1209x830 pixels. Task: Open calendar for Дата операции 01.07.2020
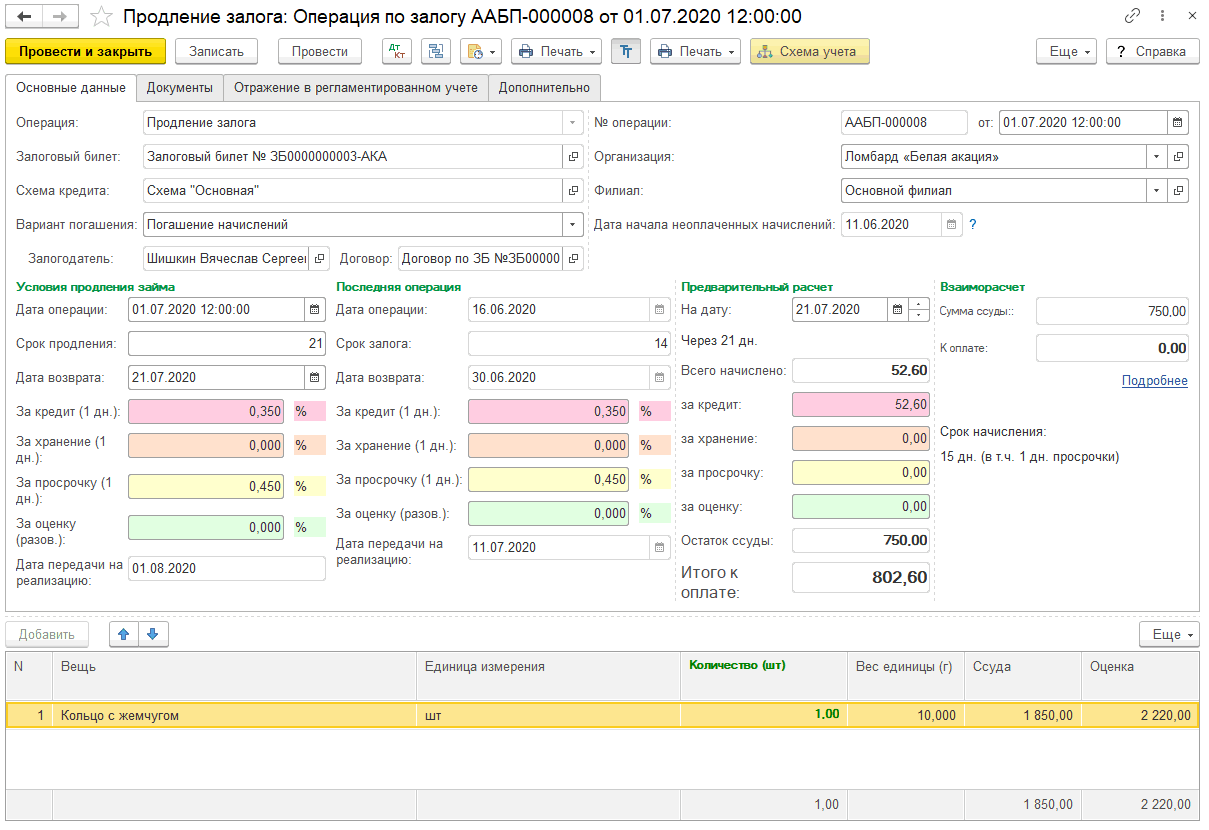pyautogui.click(x=315, y=310)
